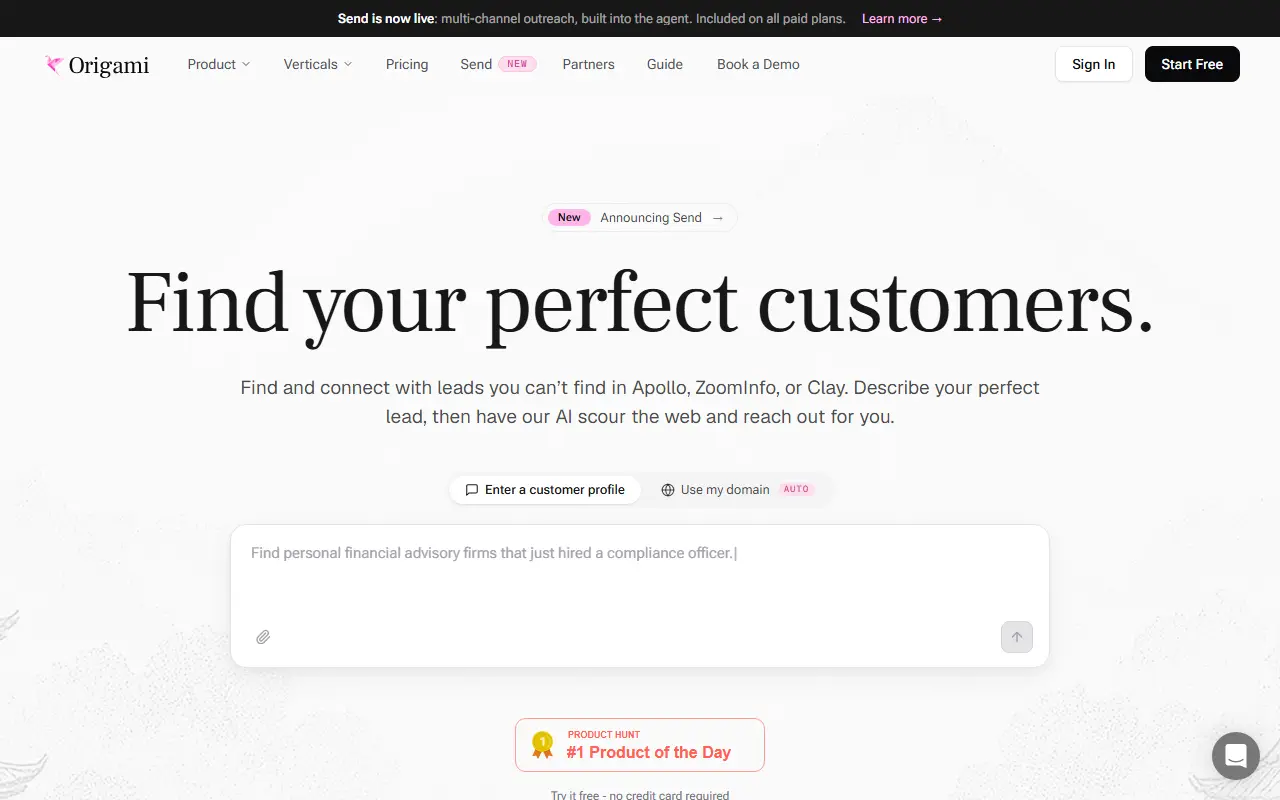Click the Origami hummingbird logo icon
Image resolution: width=1280 pixels, height=800 pixels.
54,65
